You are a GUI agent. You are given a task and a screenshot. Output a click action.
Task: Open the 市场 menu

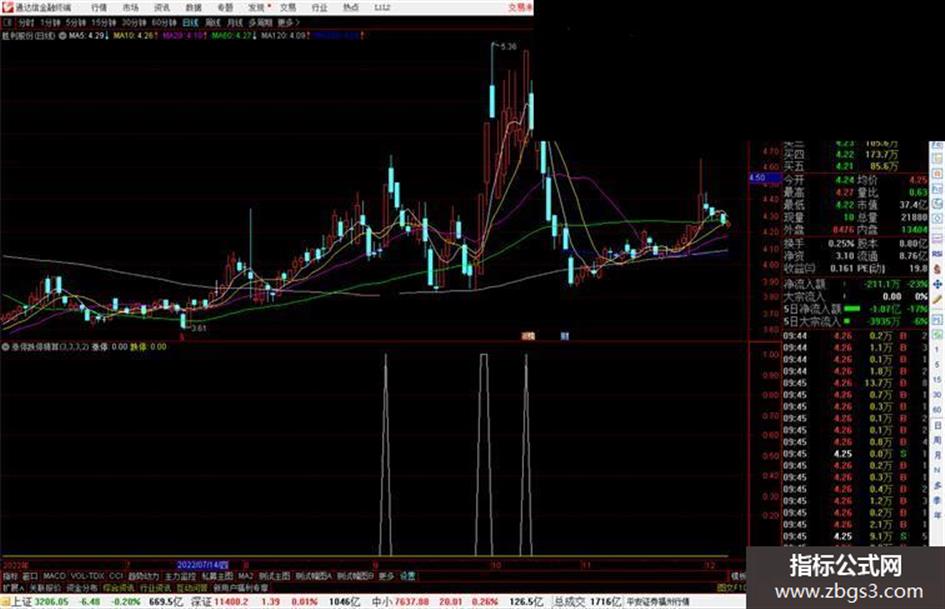pos(130,7)
